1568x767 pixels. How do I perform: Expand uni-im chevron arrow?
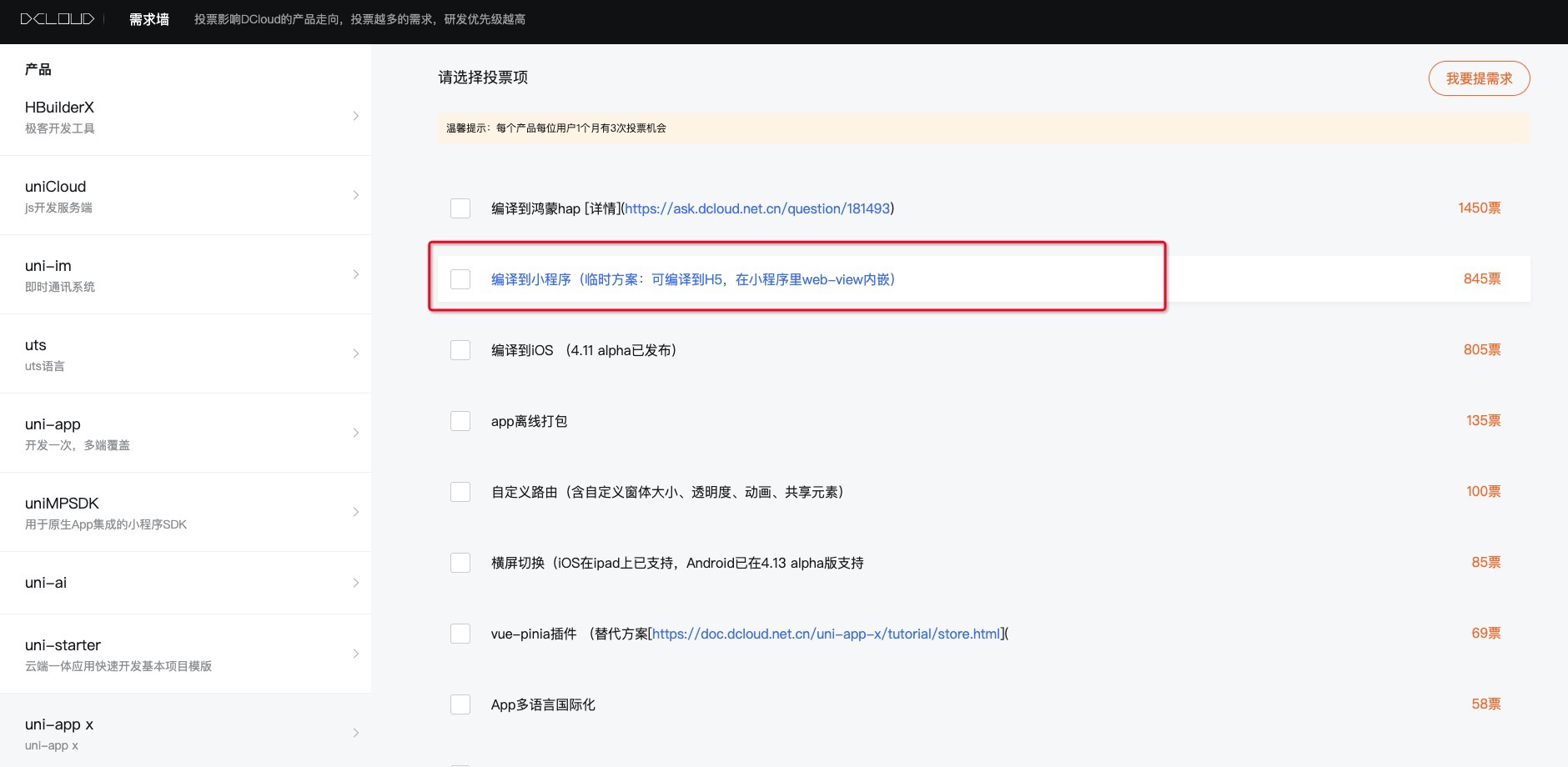pos(356,274)
